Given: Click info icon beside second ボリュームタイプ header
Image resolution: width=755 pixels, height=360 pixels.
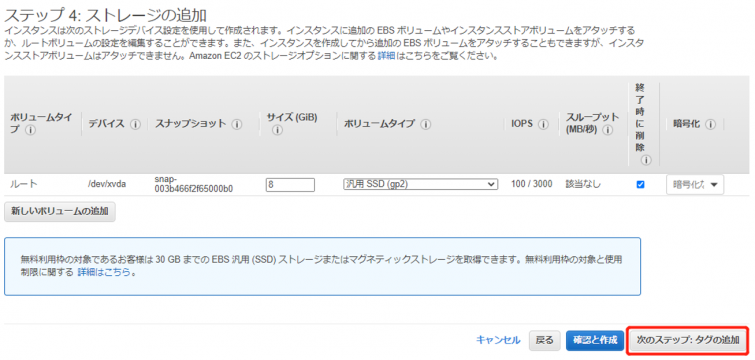Looking at the screenshot, I should [x=425, y=124].
